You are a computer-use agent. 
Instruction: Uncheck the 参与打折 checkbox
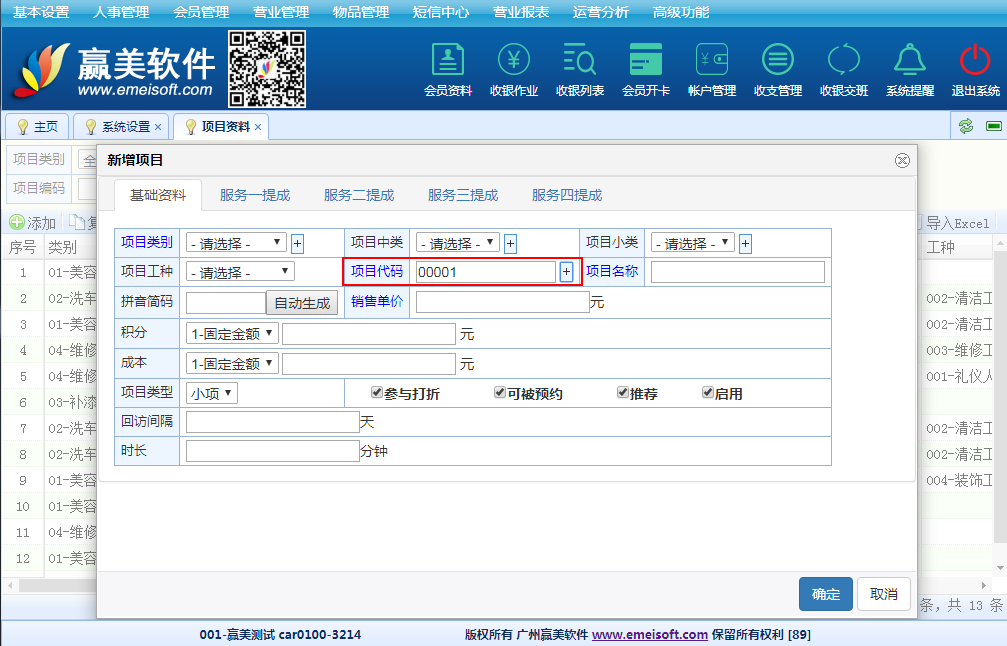[377, 393]
